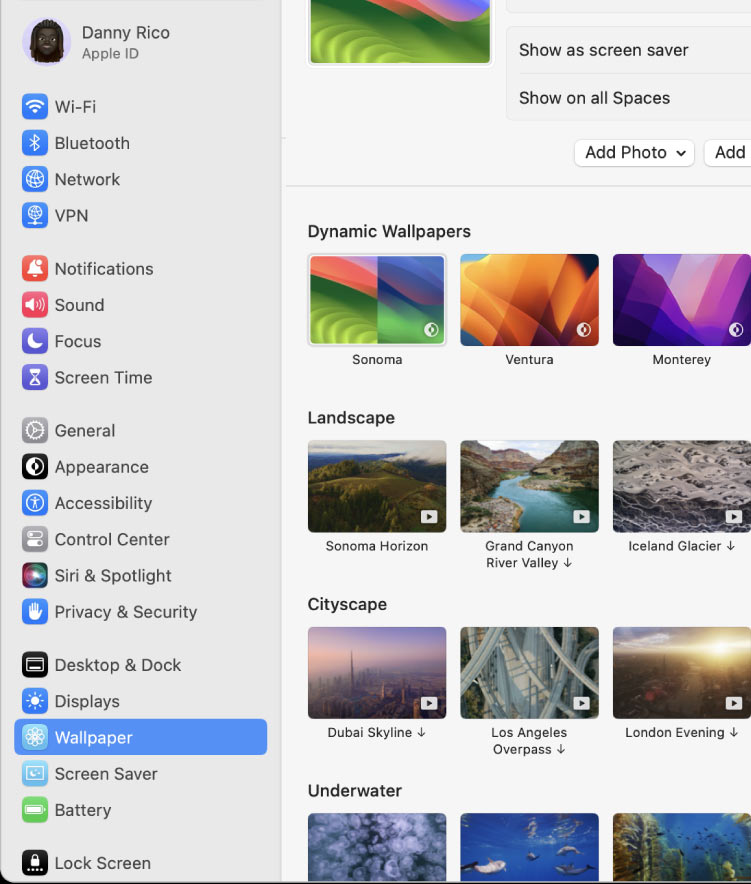Choose the Dubai Skyline wallpaper
The width and height of the screenshot is (751, 884).
tap(377, 673)
